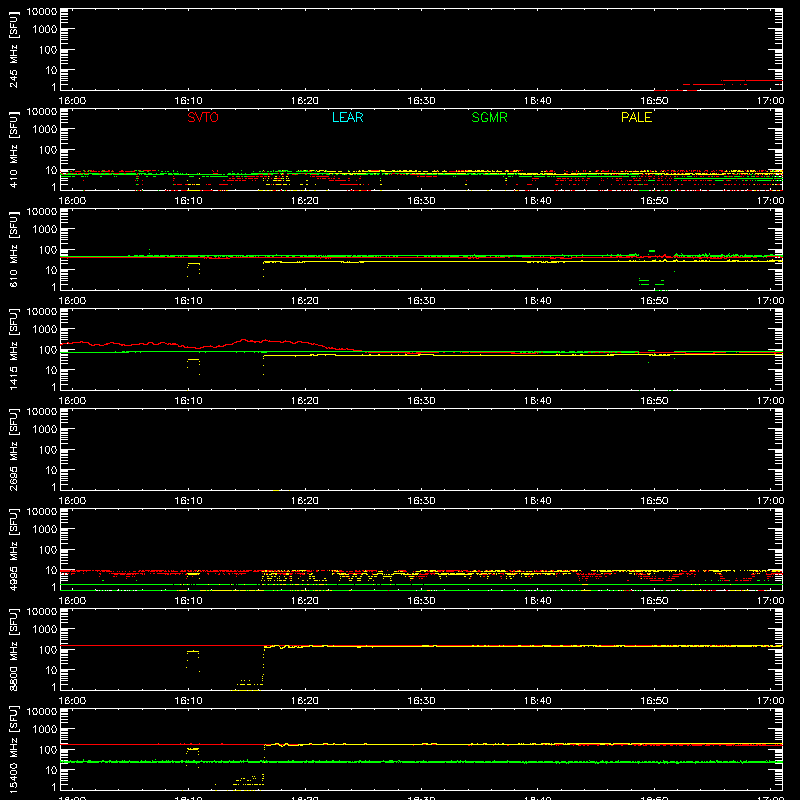Click the green SGMR flux trace in the 15400 MHz plot
Screen dimensions: 800x800
[421, 762]
